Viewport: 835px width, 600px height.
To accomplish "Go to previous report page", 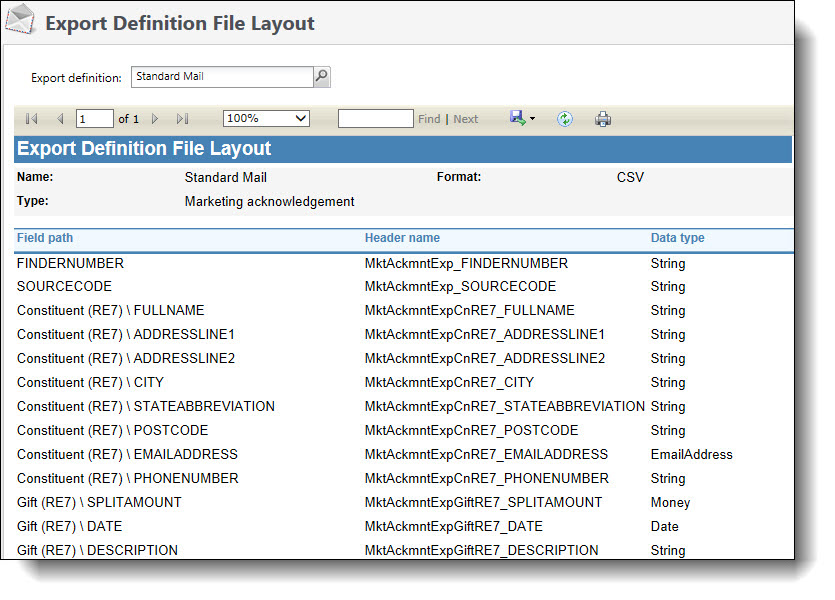I will [x=60, y=119].
